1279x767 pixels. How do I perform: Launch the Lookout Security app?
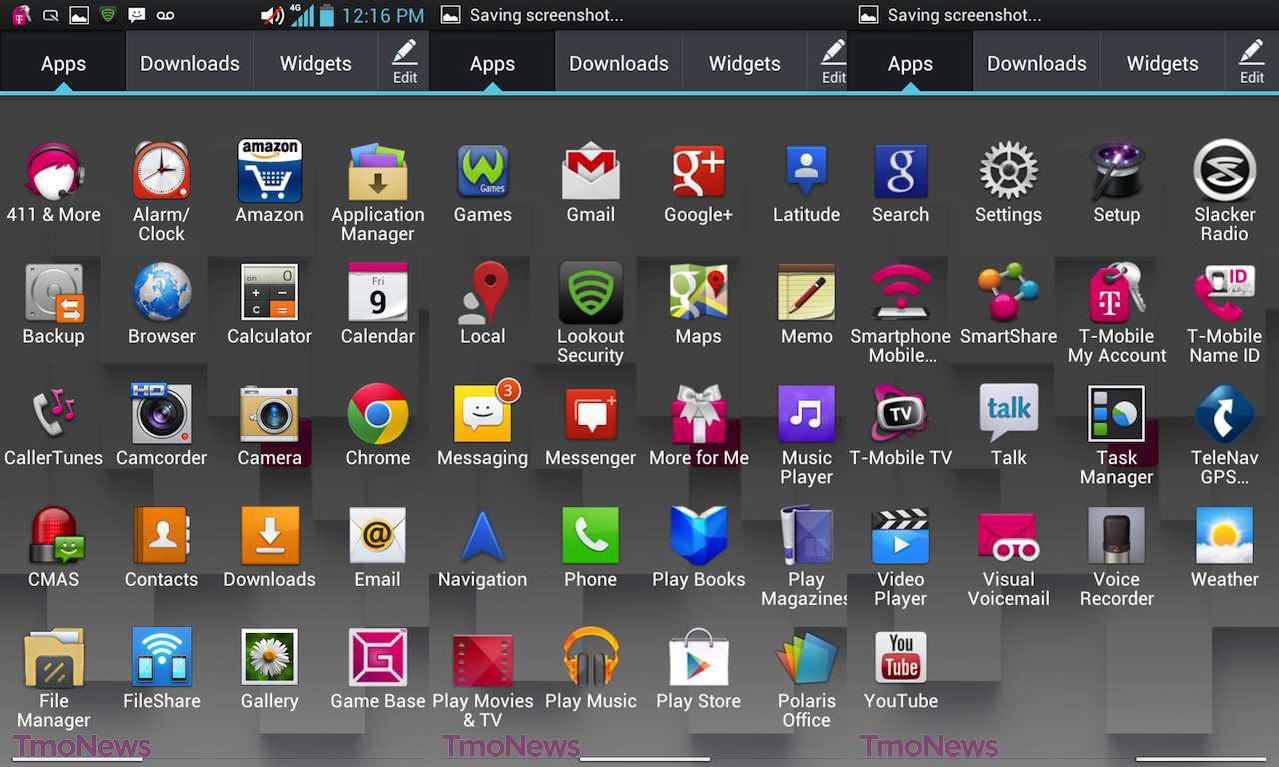590,294
